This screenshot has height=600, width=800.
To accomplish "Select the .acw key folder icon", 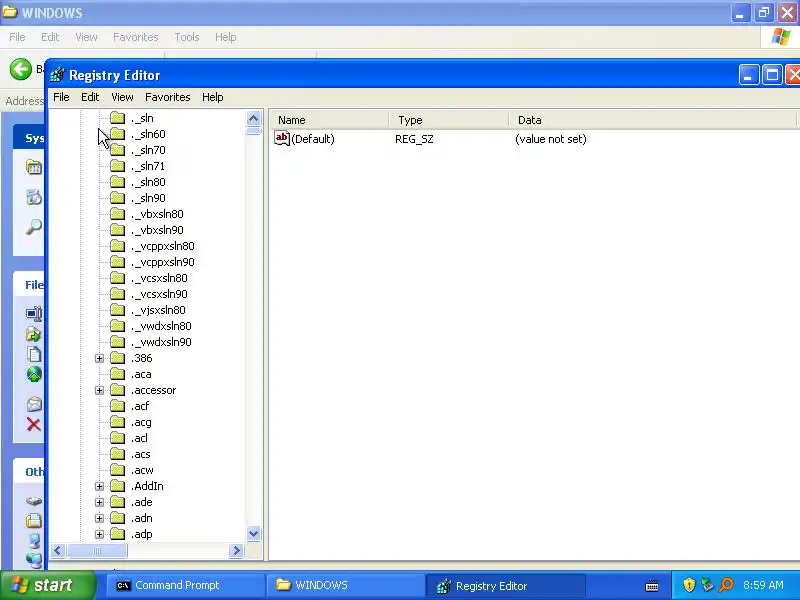I will (x=117, y=470).
